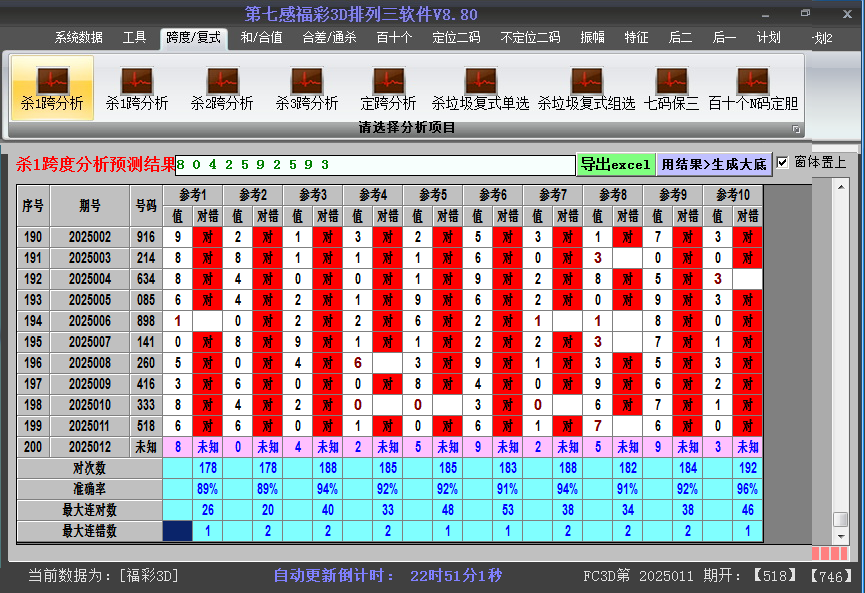The height and width of the screenshot is (593, 865).
Task: Select period cell 2025002
Action: (x=90, y=237)
